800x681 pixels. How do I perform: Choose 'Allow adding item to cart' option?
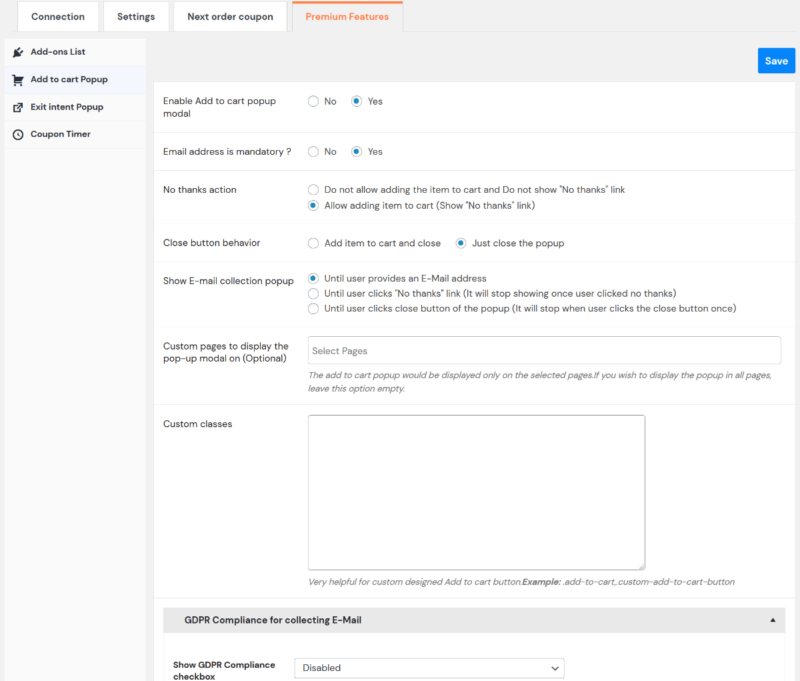point(313,206)
